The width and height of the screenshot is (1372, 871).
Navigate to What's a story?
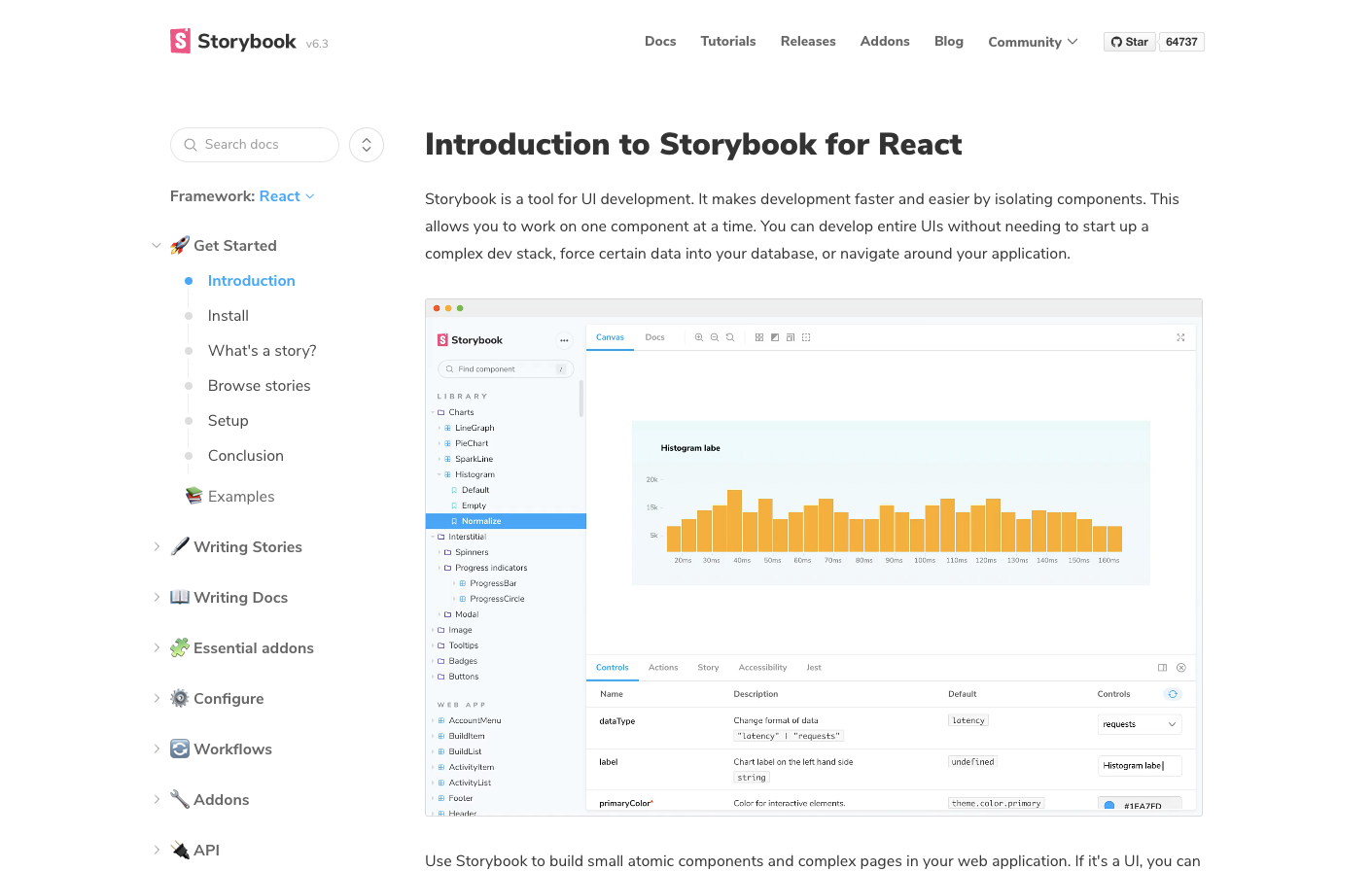[263, 351]
